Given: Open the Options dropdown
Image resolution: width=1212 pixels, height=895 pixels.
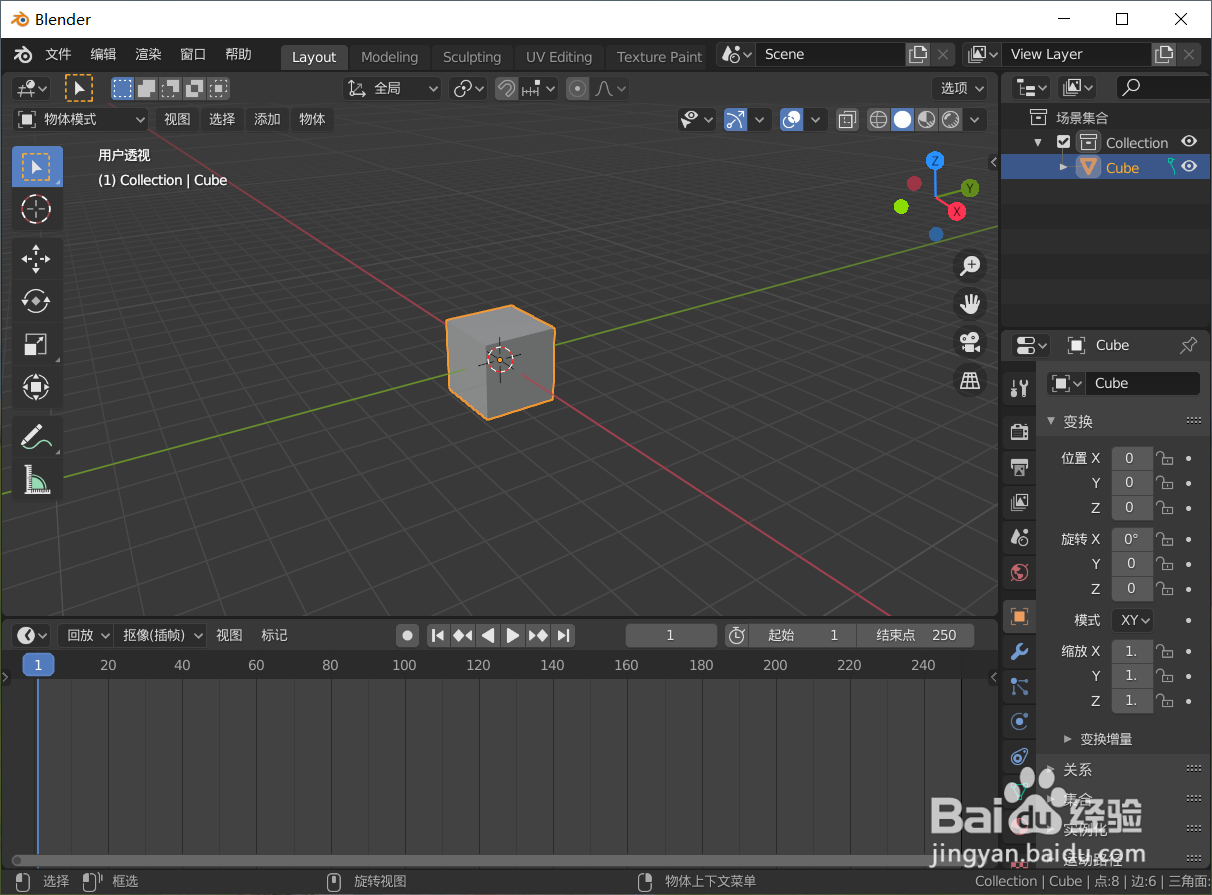Looking at the screenshot, I should click(x=960, y=88).
